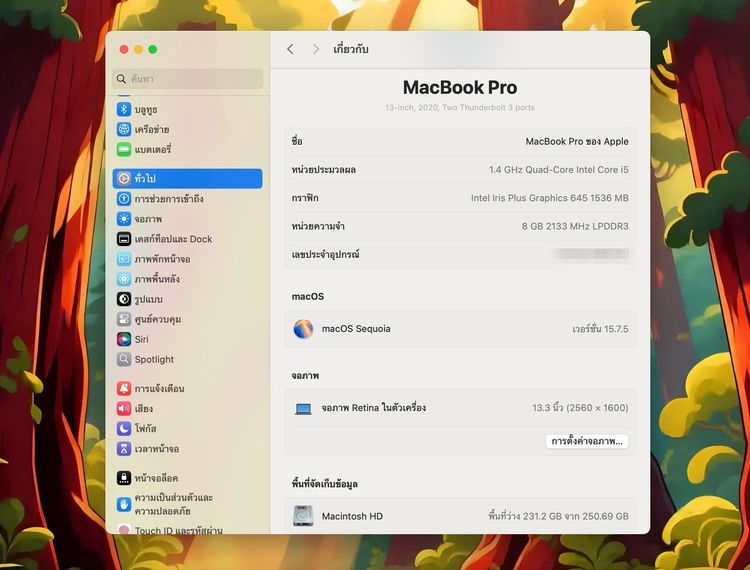750x570 pixels.
Task: Click the Macintosh HD name text
Action: click(352, 516)
